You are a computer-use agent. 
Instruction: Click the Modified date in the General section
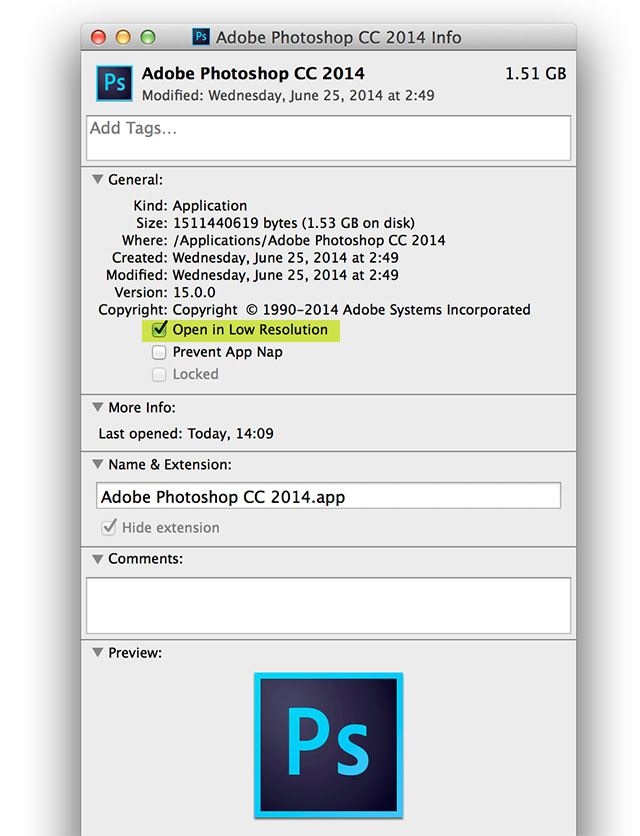285,275
